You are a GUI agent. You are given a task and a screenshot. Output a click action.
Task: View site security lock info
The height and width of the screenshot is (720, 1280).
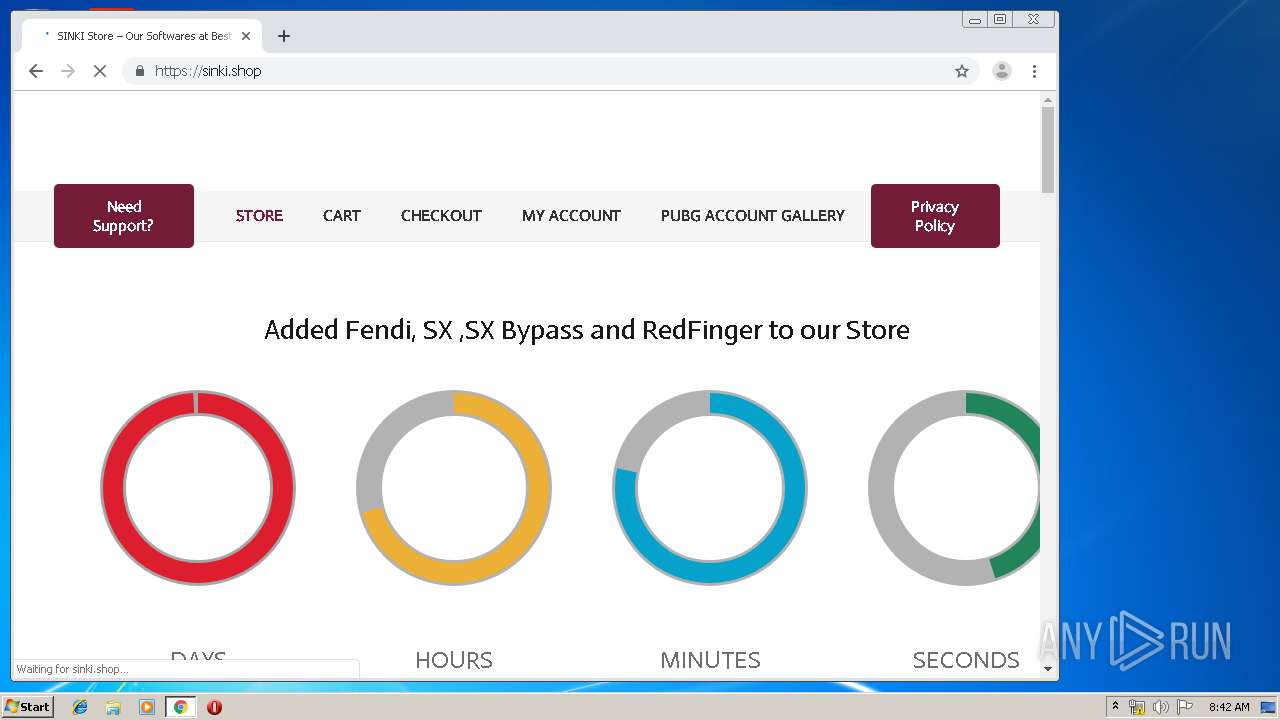139,71
